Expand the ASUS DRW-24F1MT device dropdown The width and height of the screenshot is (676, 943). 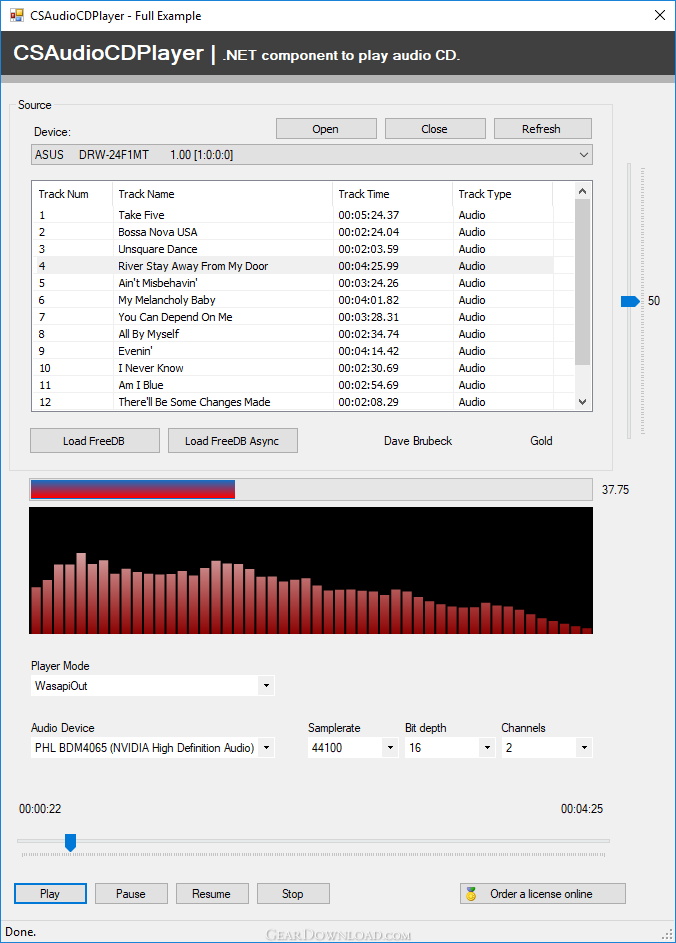tap(583, 155)
